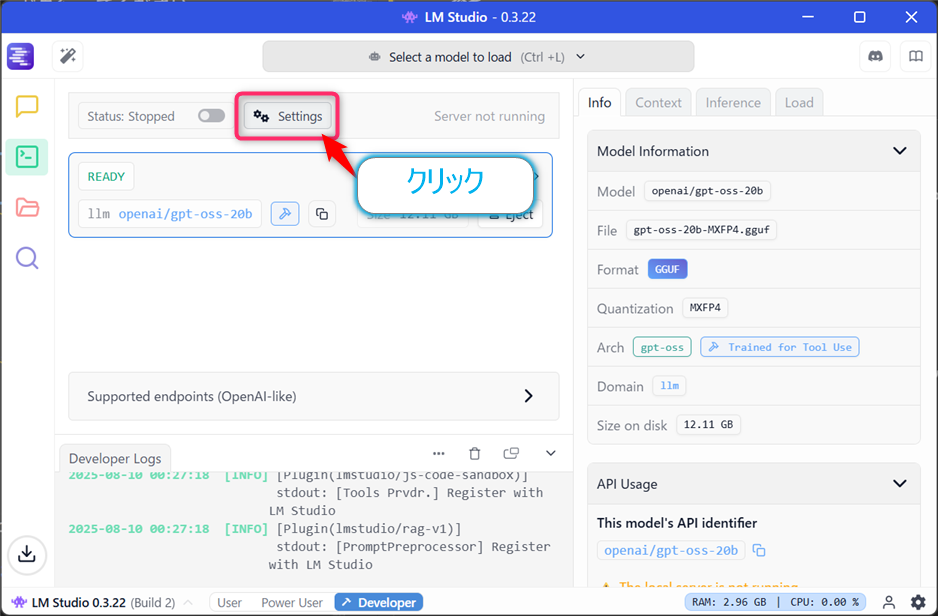Clear Developer Logs with trash icon
Viewport: 938px width, 616px height.
click(x=474, y=453)
